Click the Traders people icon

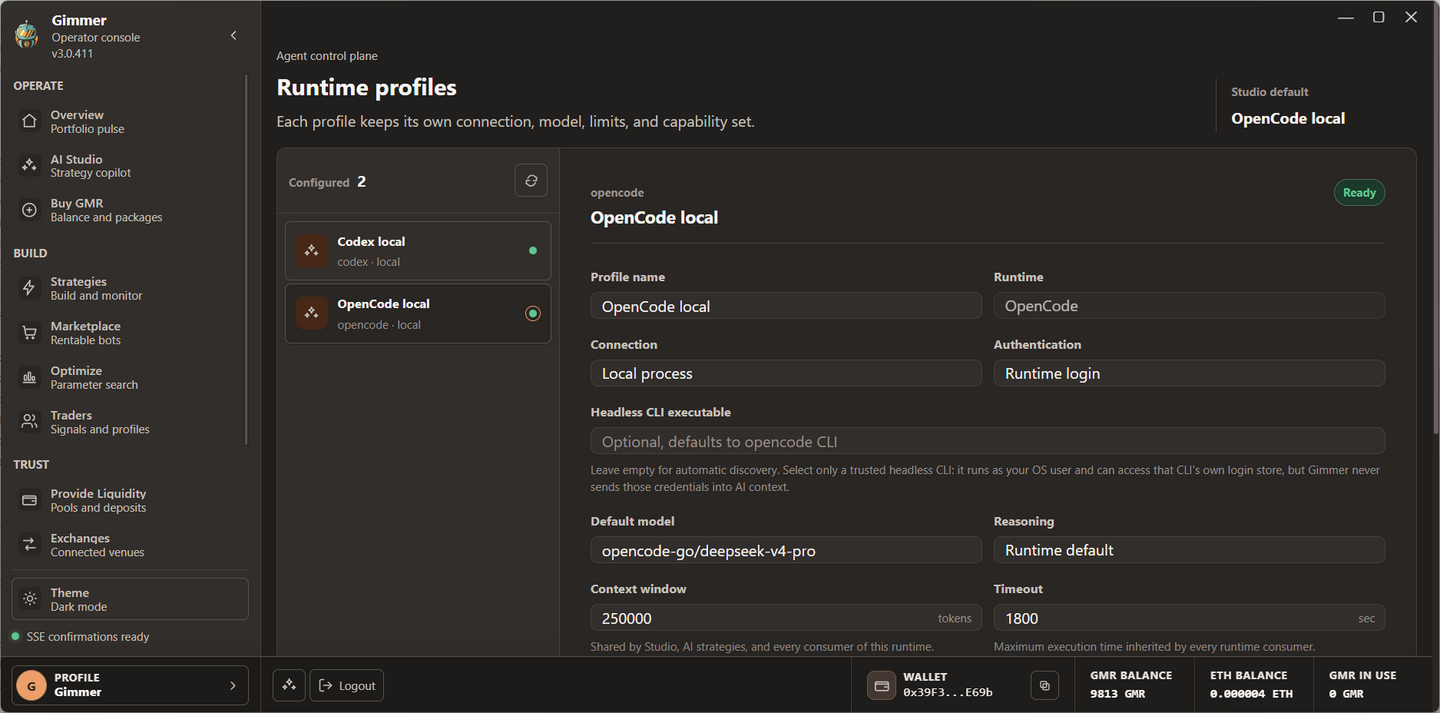[x=30, y=422]
